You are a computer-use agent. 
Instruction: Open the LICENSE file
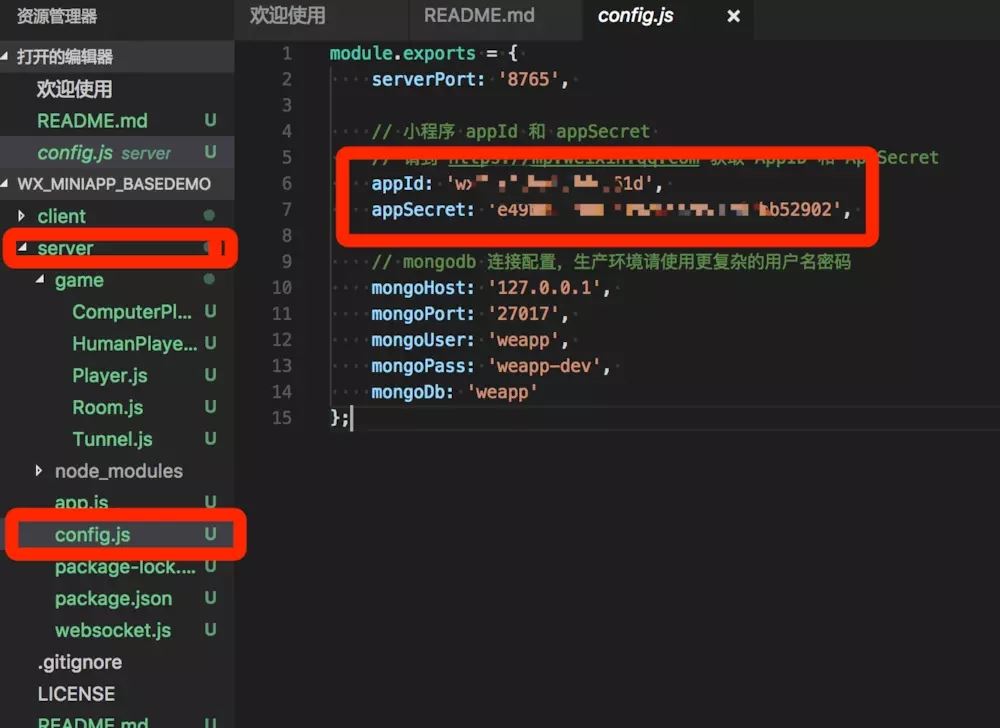[76, 694]
